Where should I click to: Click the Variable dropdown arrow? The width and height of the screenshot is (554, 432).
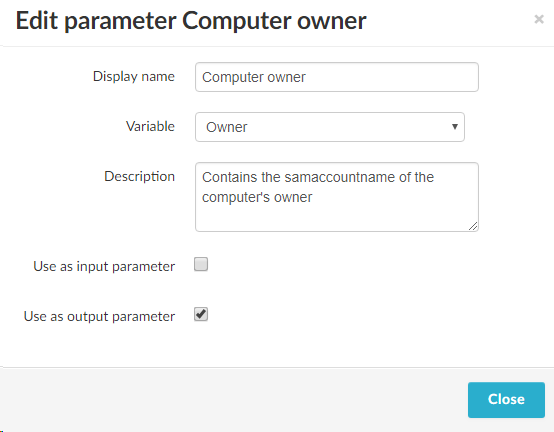pos(455,127)
